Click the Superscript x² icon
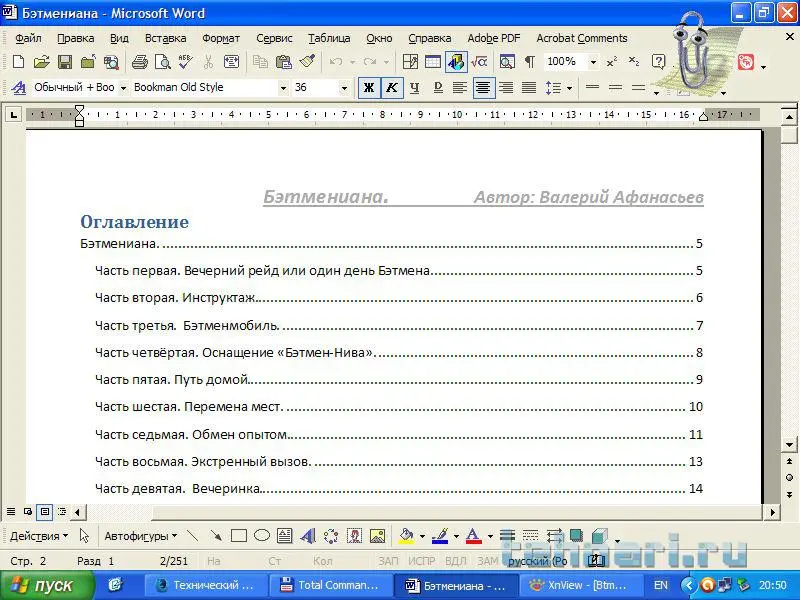The image size is (800, 600). 612,62
